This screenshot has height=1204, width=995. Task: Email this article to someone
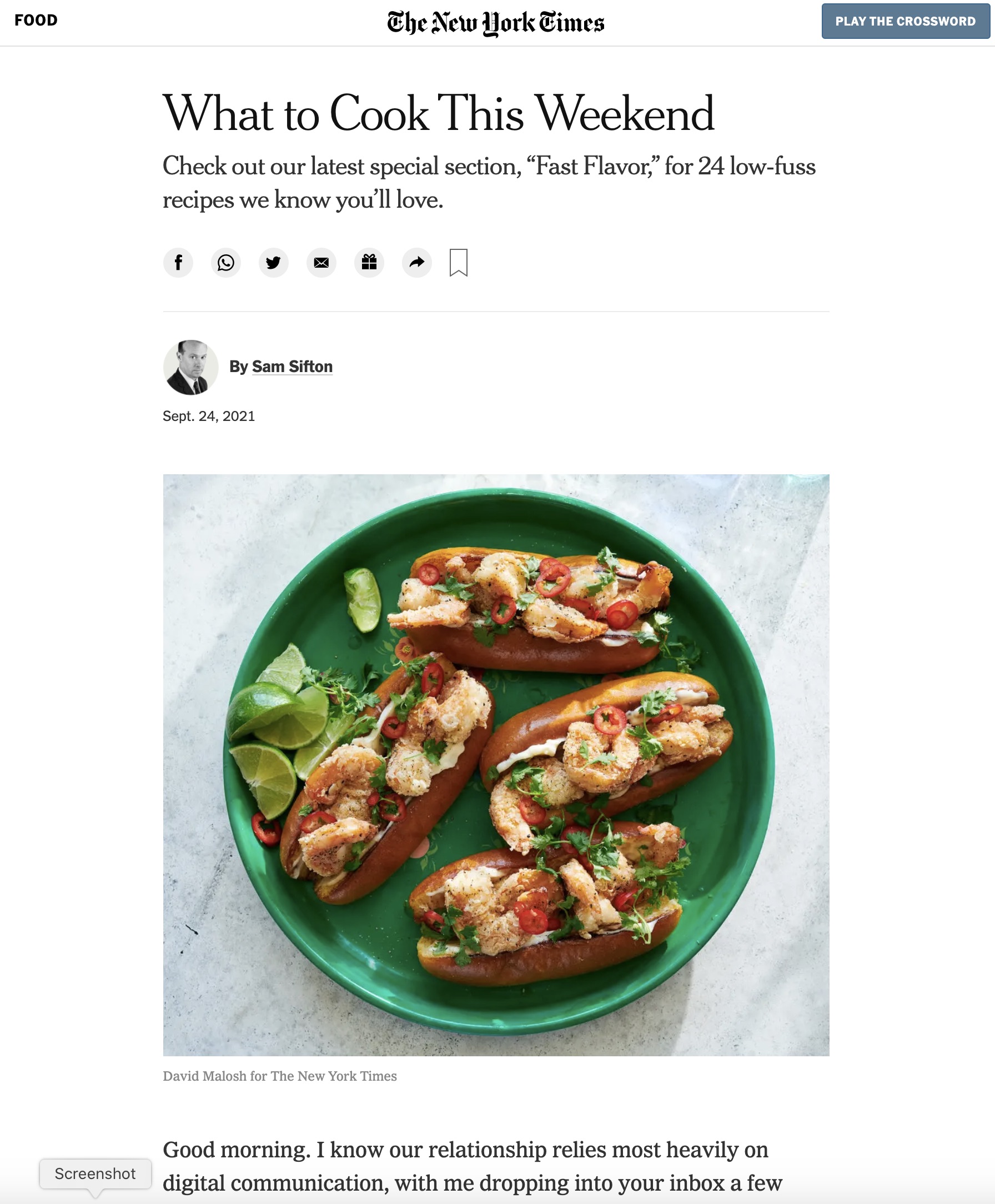click(x=321, y=263)
